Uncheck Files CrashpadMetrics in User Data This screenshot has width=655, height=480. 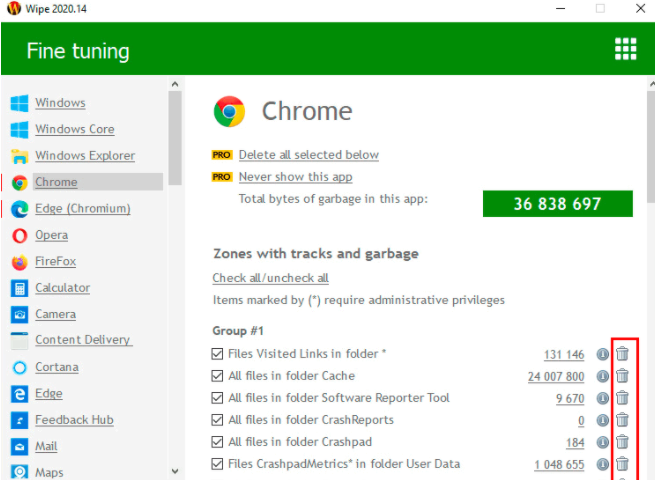click(217, 464)
